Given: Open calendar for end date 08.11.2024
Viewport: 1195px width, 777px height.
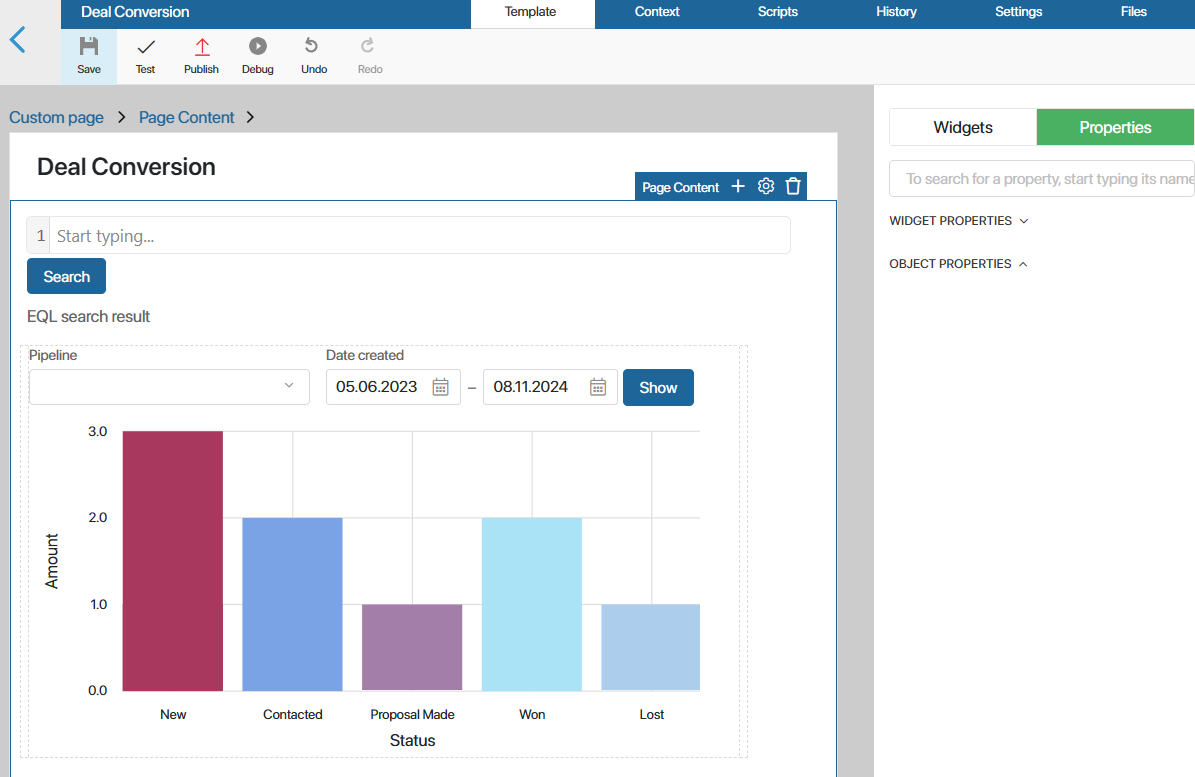Looking at the screenshot, I should tap(598, 387).
